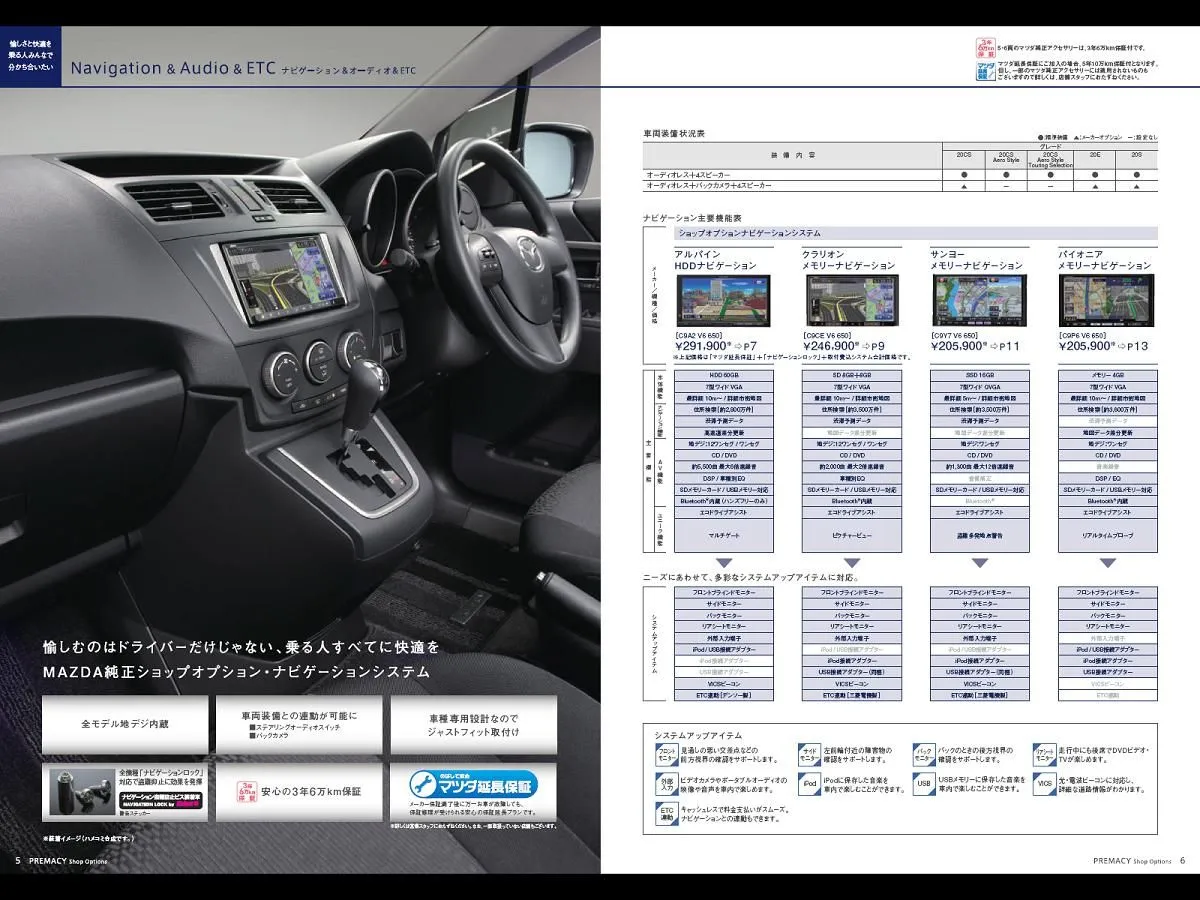The image size is (1200, 900).
Task: Click the blue マツダ延長保証 badge at page top right
Action: [x=984, y=71]
